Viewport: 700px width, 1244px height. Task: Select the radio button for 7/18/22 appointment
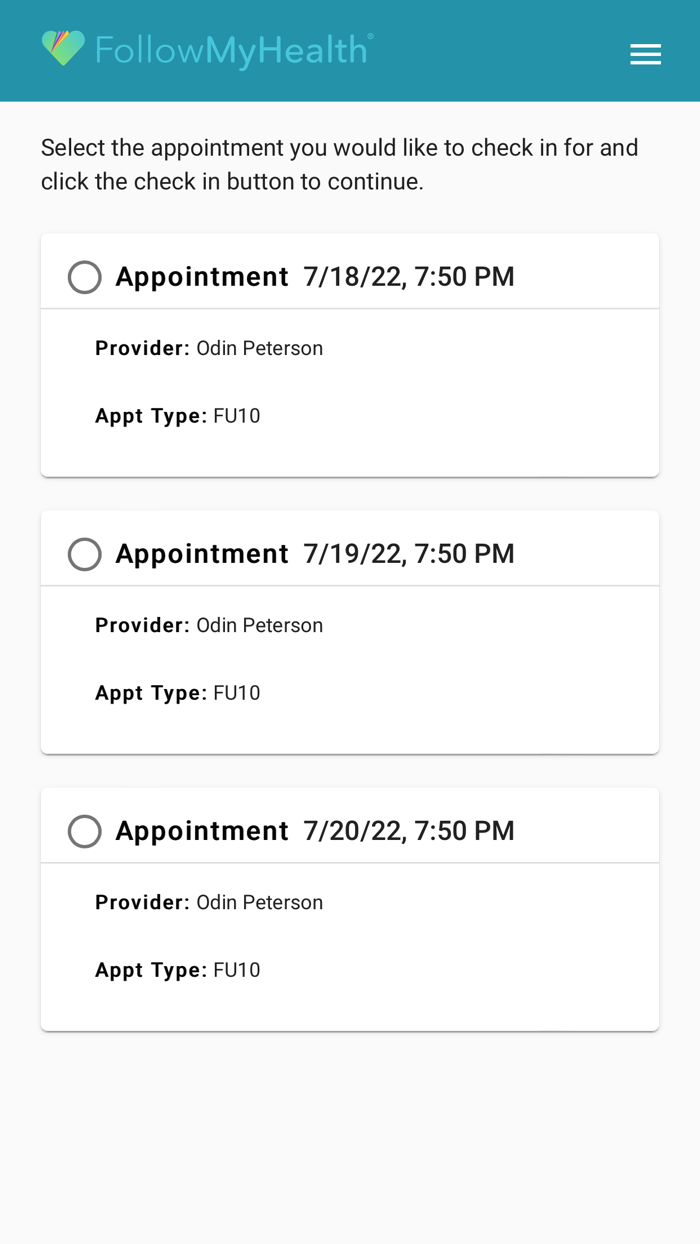85,277
